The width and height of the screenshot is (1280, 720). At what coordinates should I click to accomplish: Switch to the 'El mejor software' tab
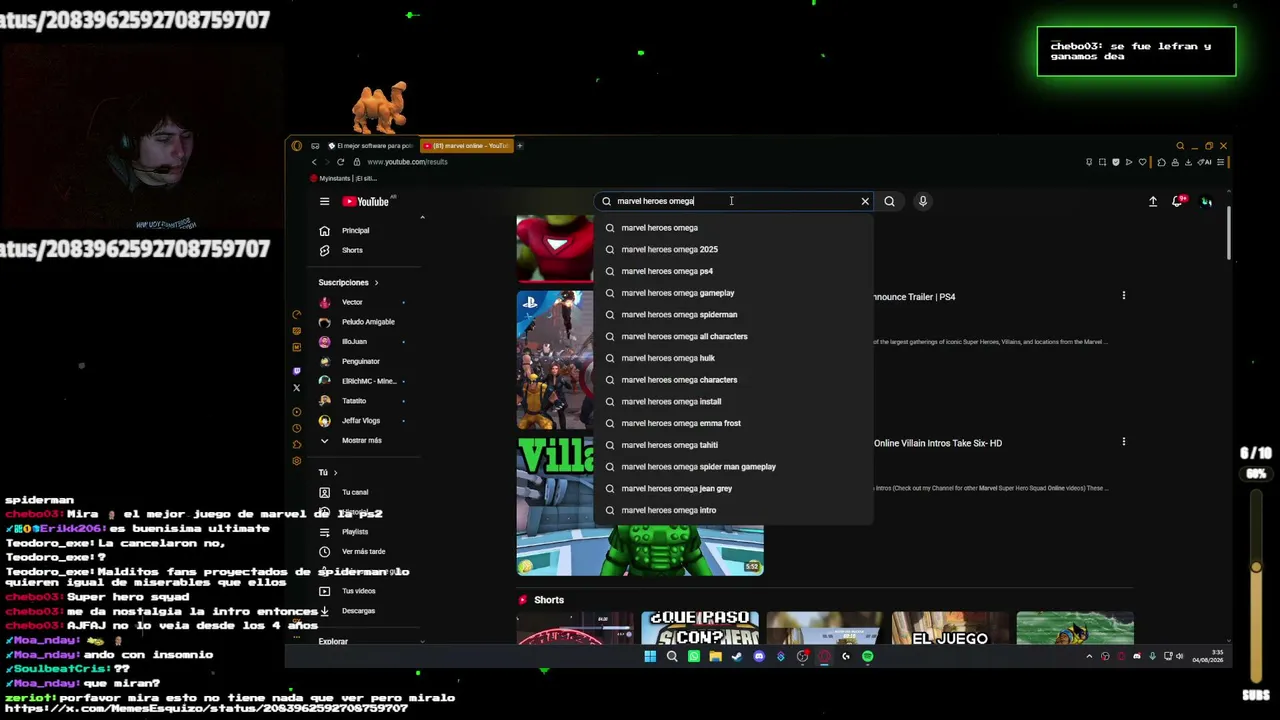point(369,146)
